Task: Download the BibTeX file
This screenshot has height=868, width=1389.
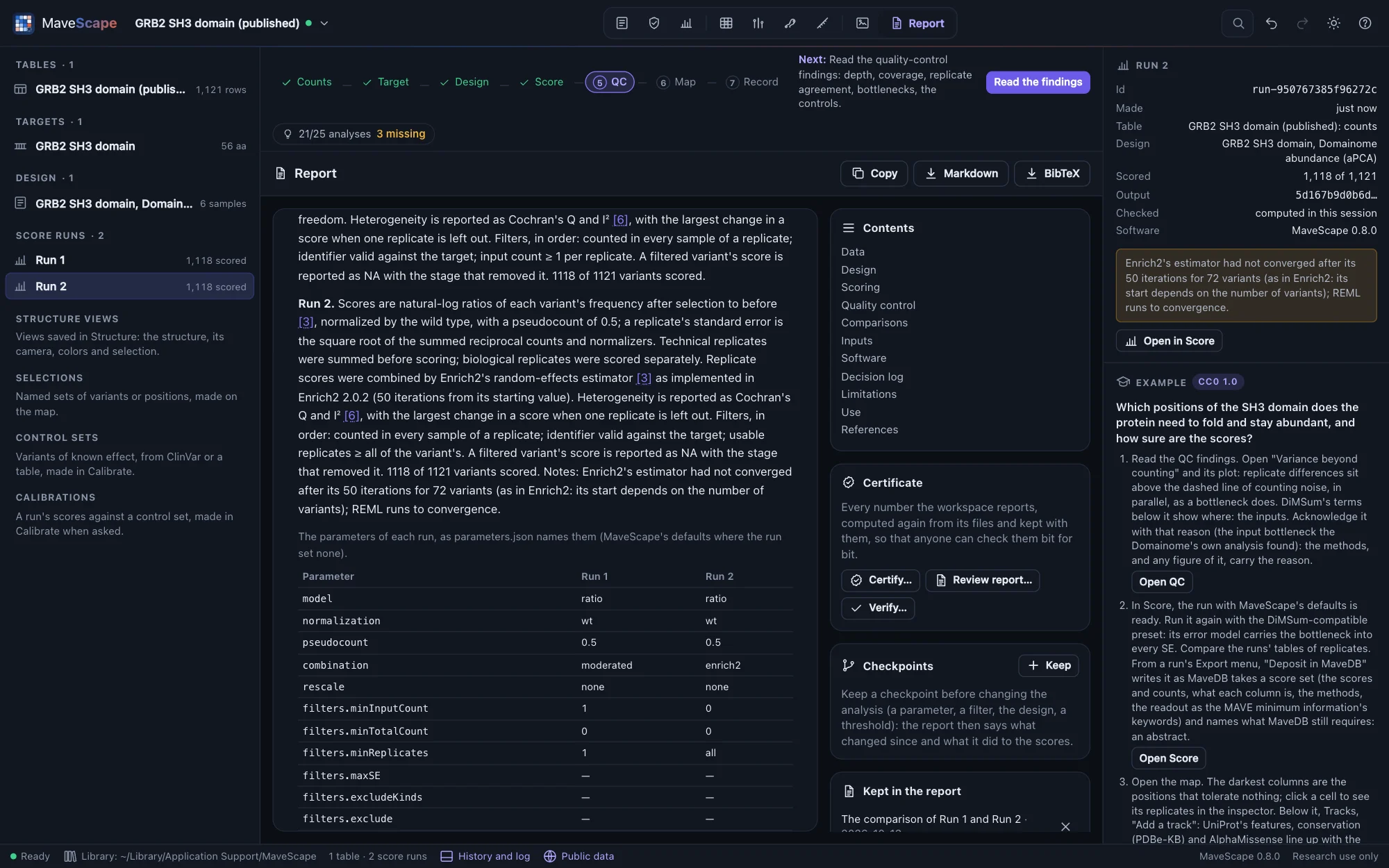Action: tap(1051, 173)
